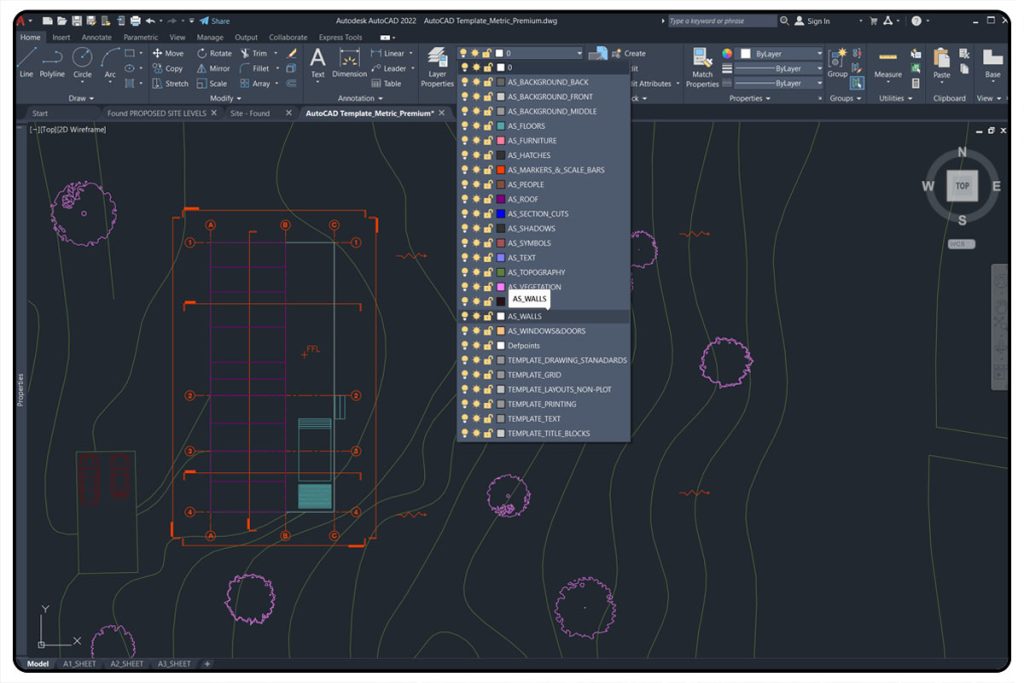Select the Polyline tool

(52, 63)
